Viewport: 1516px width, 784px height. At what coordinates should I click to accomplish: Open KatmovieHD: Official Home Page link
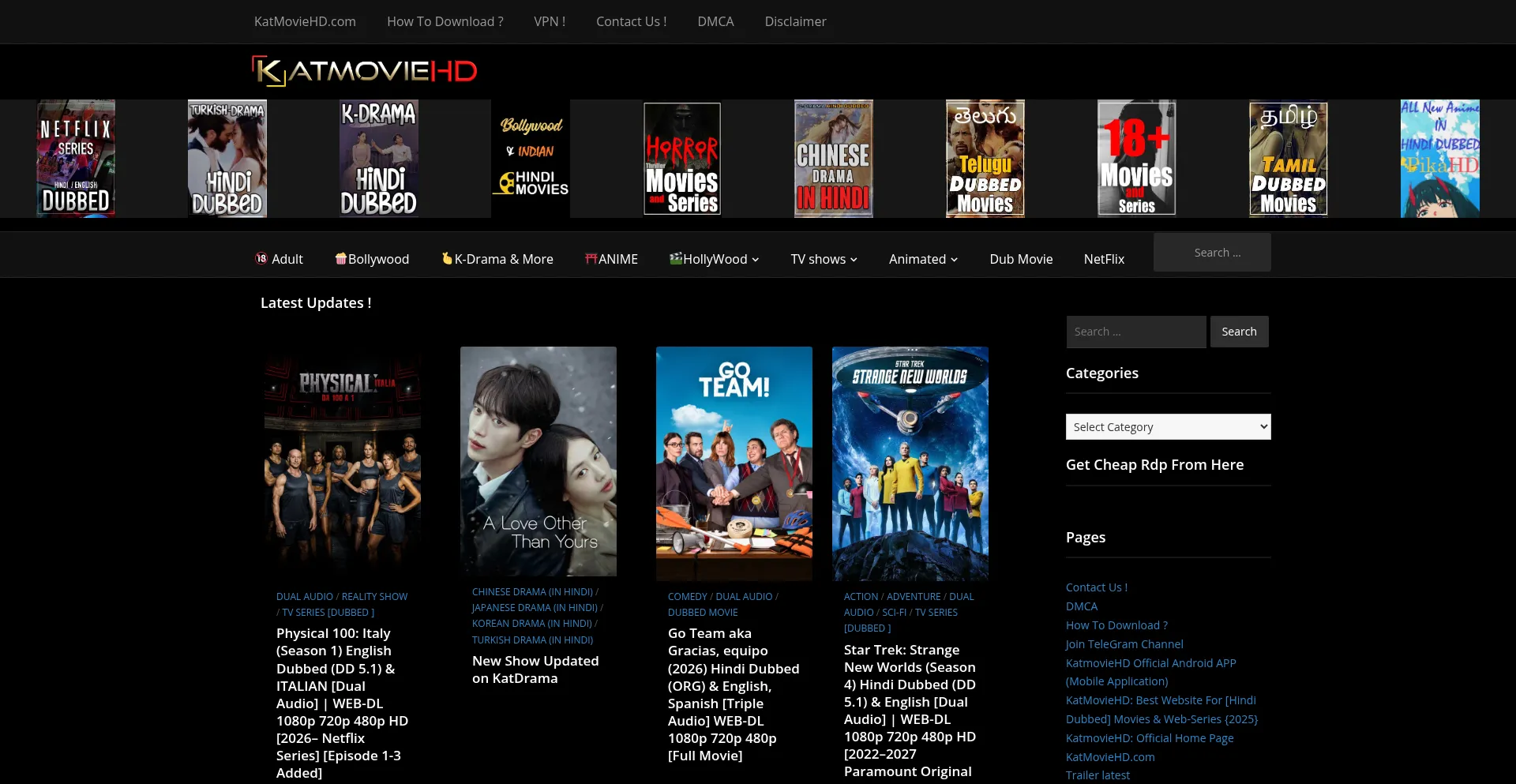[1150, 738]
